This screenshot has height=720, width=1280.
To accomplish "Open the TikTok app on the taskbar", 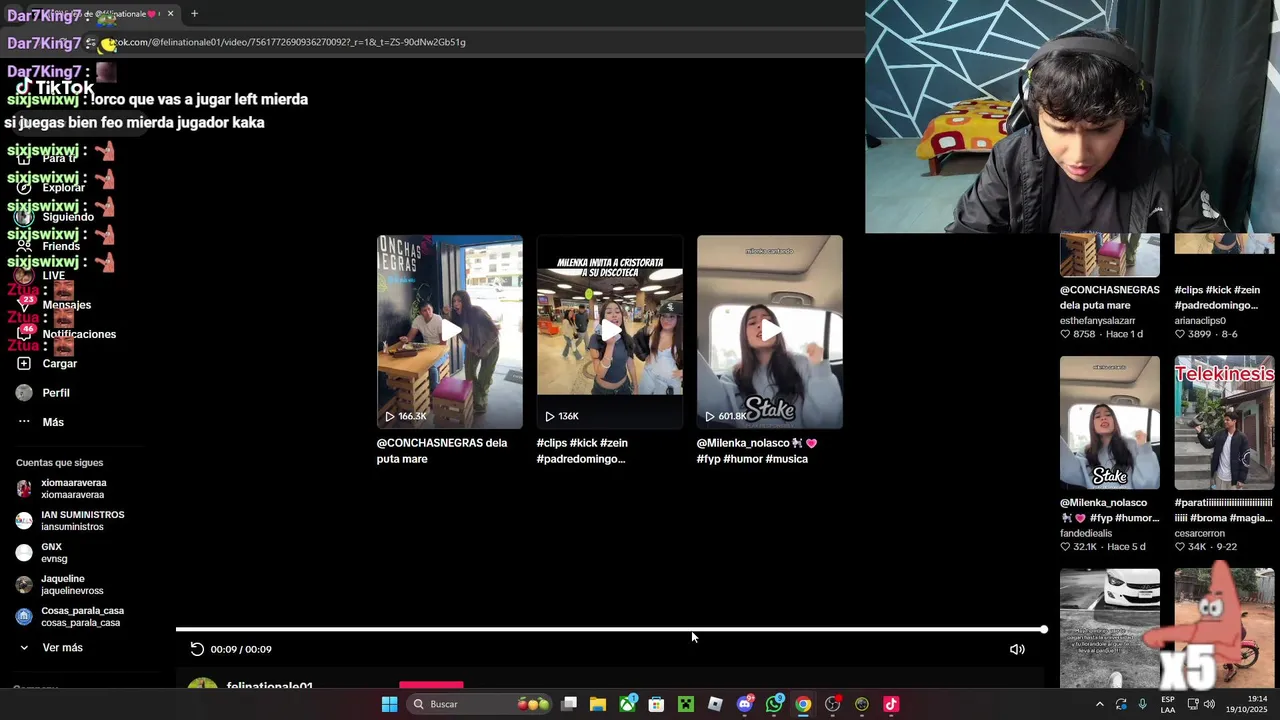I will 891,704.
